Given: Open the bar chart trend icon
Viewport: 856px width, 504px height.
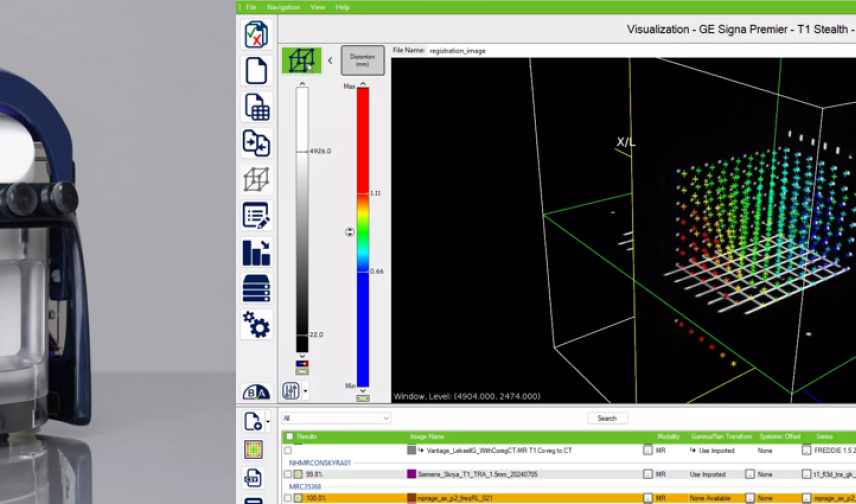Looking at the screenshot, I should 256,252.
